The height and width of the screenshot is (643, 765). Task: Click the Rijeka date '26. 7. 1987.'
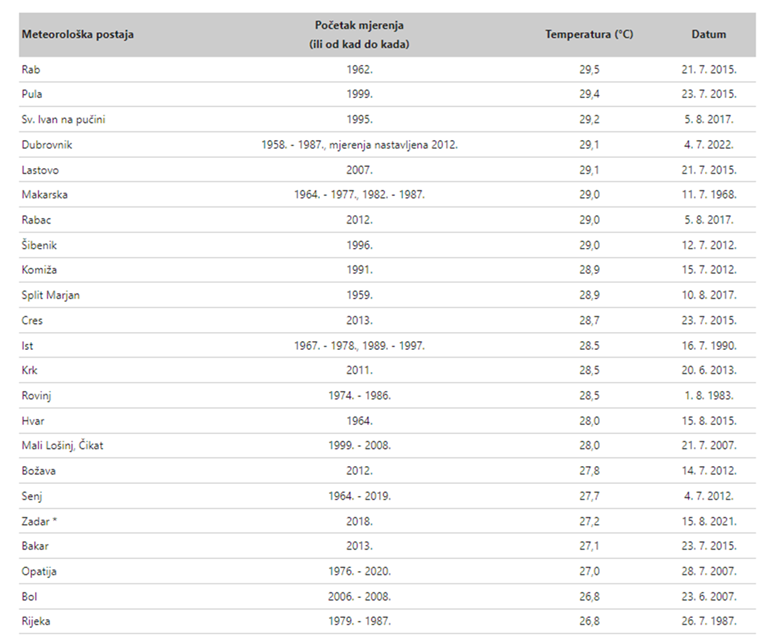click(708, 622)
